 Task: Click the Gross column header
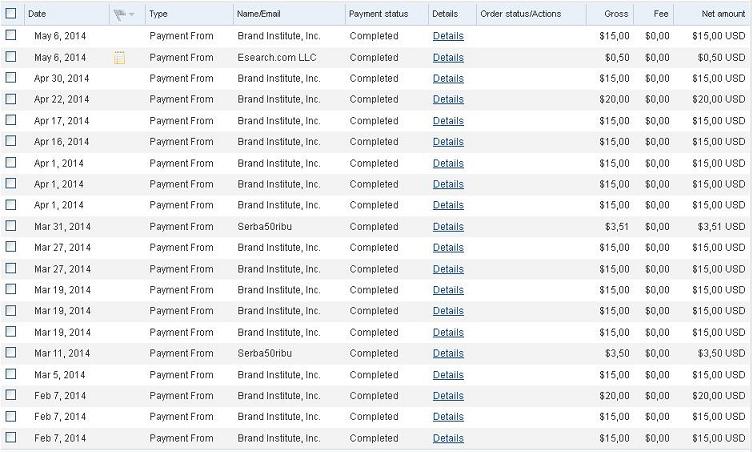point(616,14)
